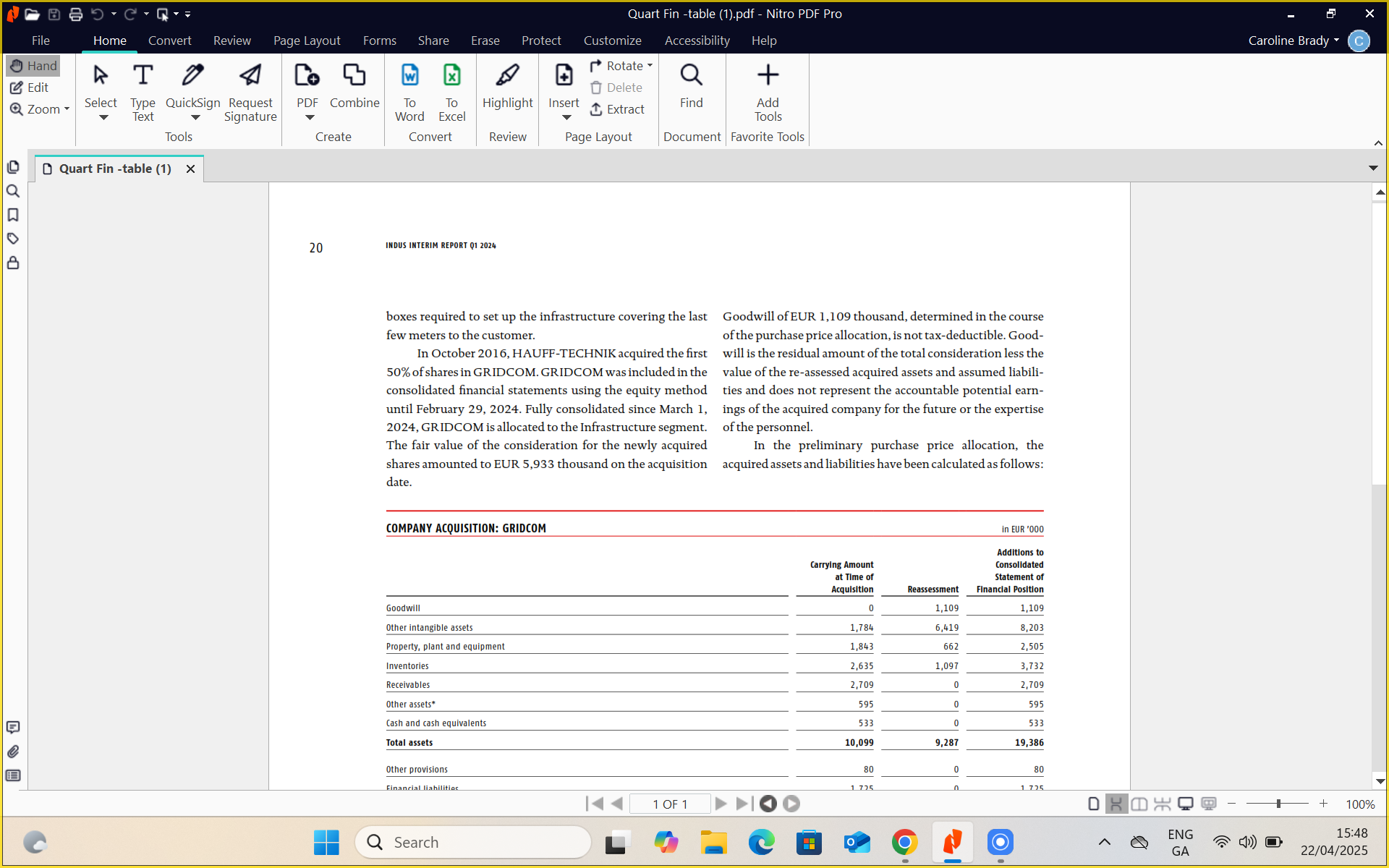This screenshot has width=1389, height=868.
Task: Switch to the Review ribbon tab
Action: tap(231, 41)
